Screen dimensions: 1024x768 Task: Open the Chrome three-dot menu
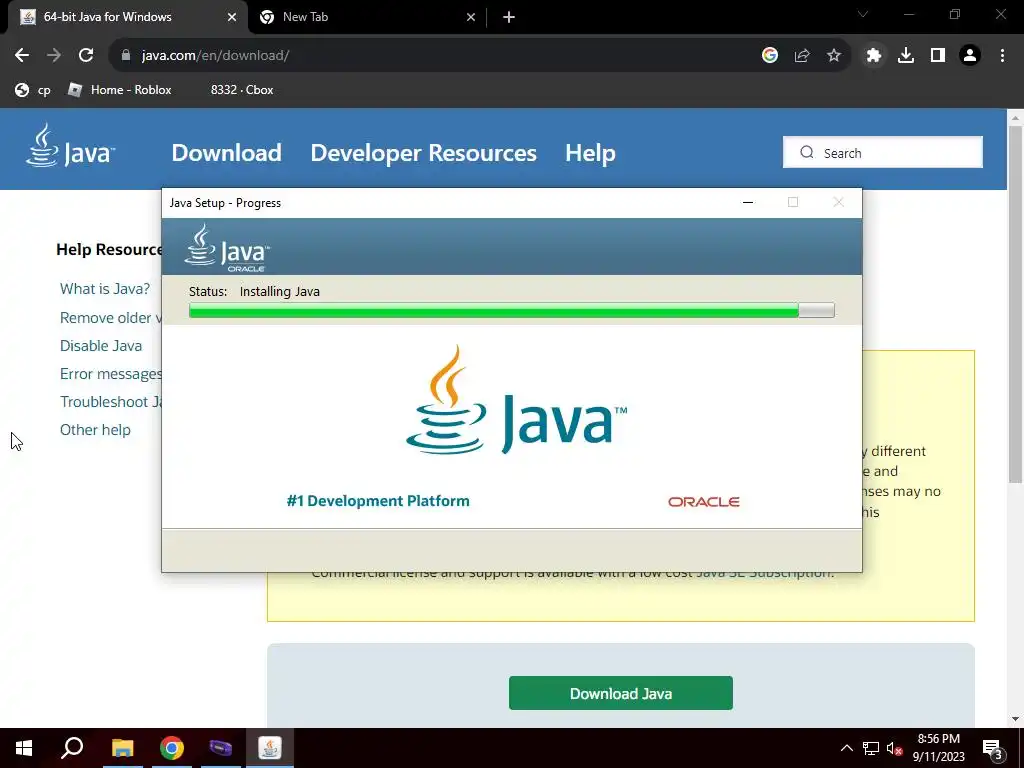point(1002,56)
